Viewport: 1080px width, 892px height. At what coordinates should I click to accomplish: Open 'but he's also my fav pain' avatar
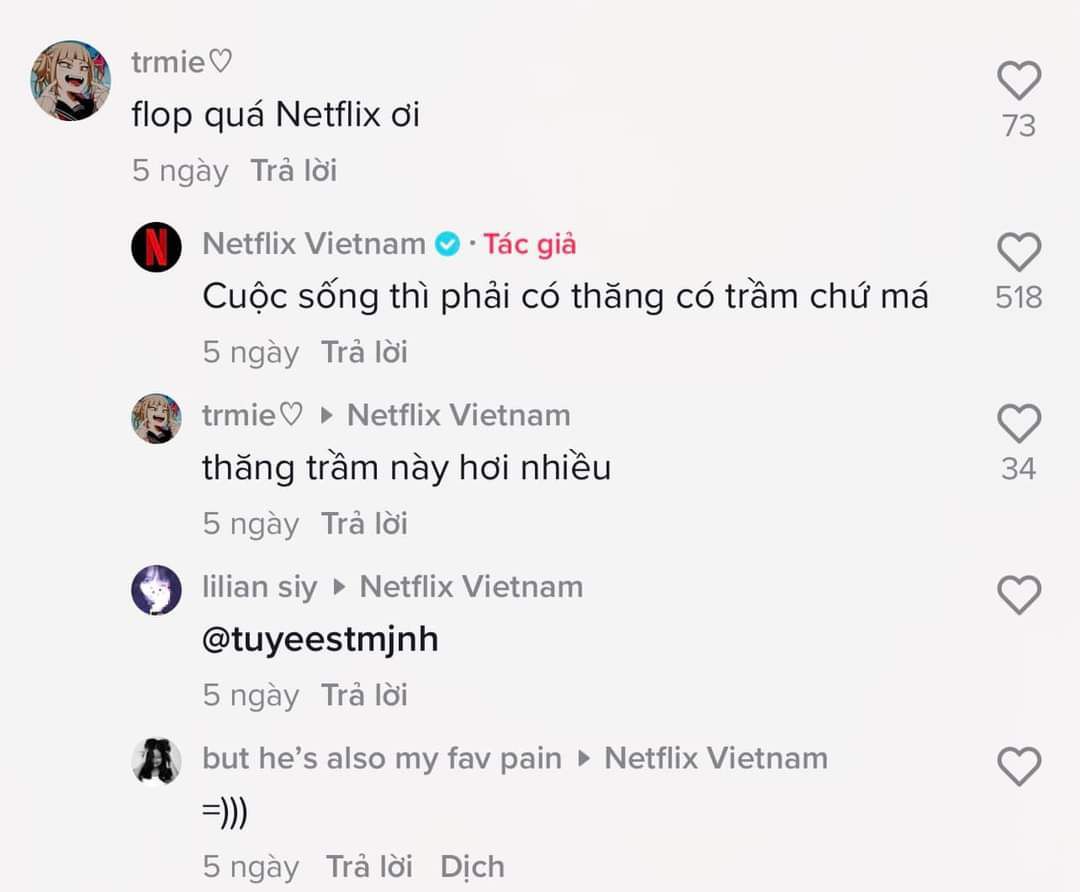tap(156, 762)
